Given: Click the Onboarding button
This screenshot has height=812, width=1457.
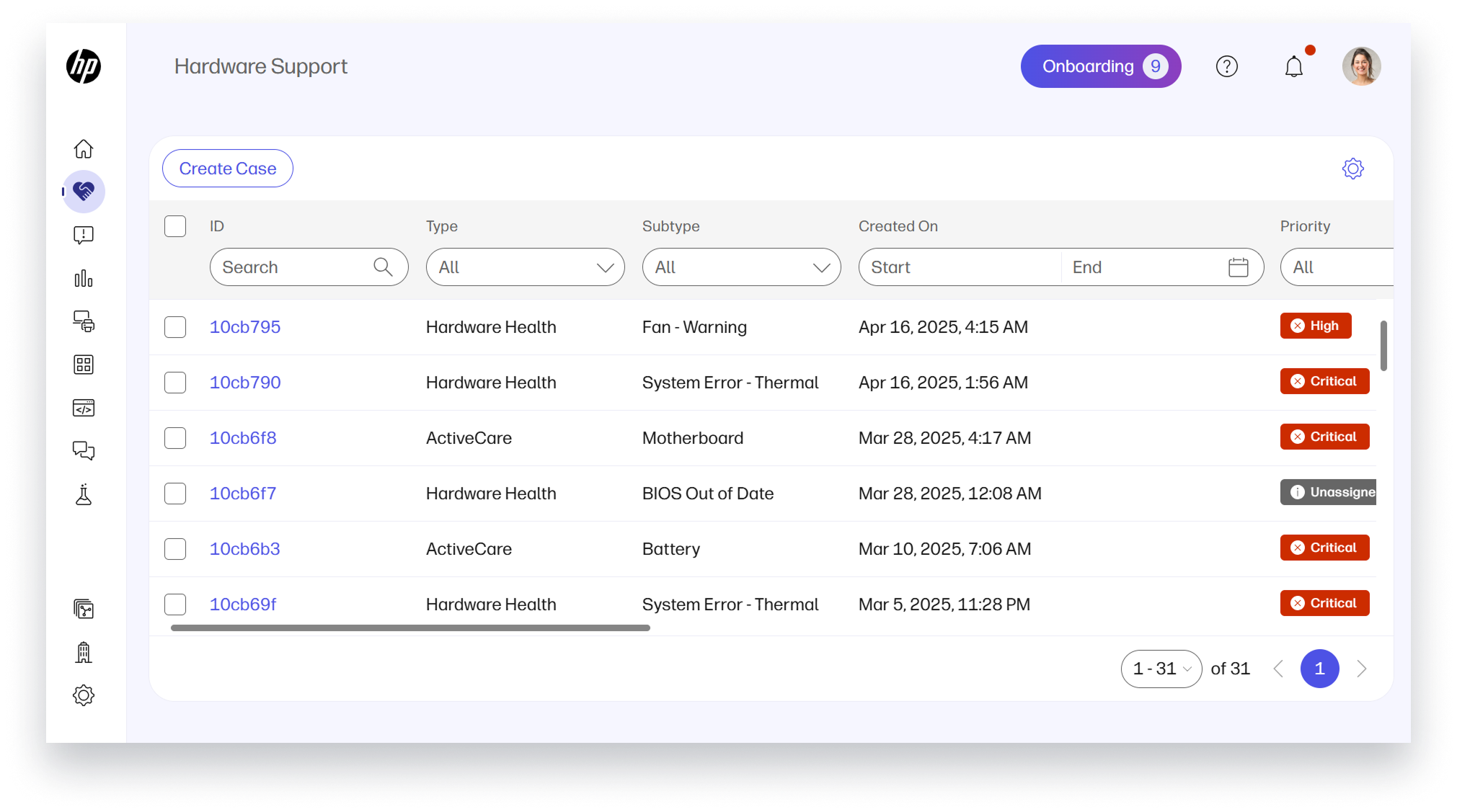Looking at the screenshot, I should tap(1100, 66).
